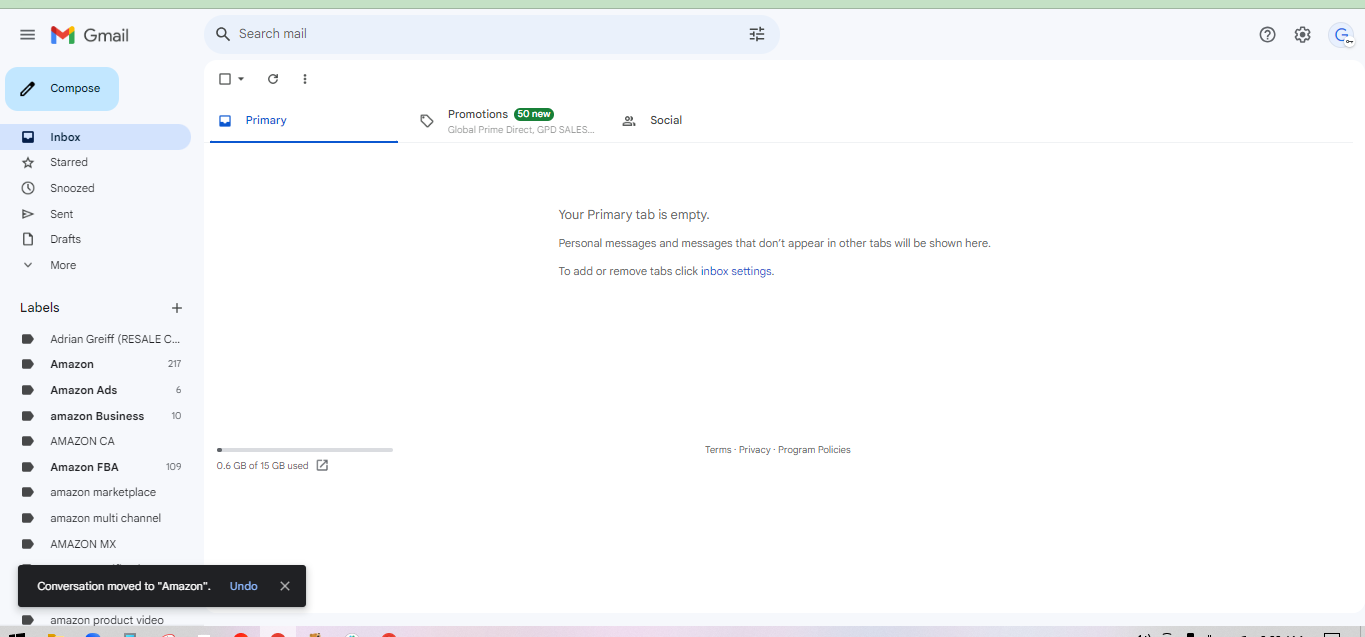Click the Social people icon
The width and height of the screenshot is (1365, 637).
coord(629,121)
